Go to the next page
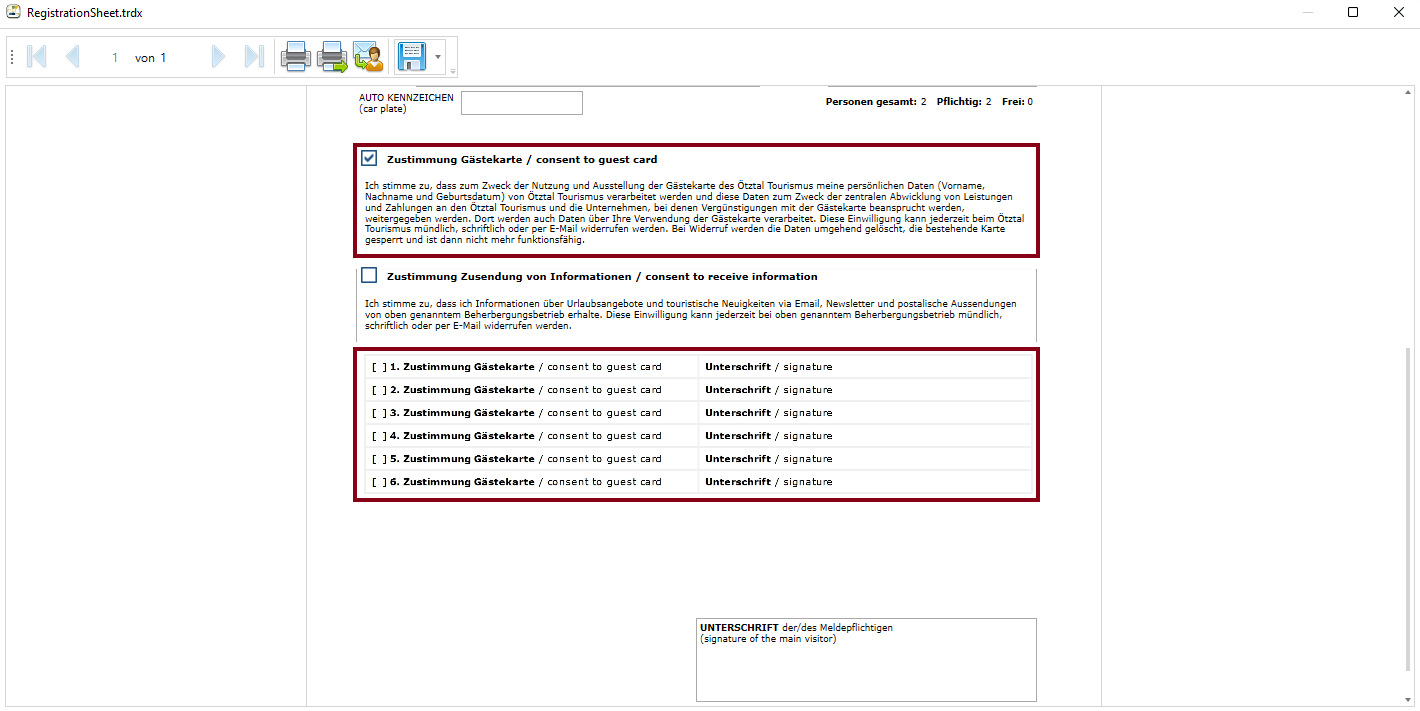Image resolution: width=1420 pixels, height=711 pixels. 218,57
